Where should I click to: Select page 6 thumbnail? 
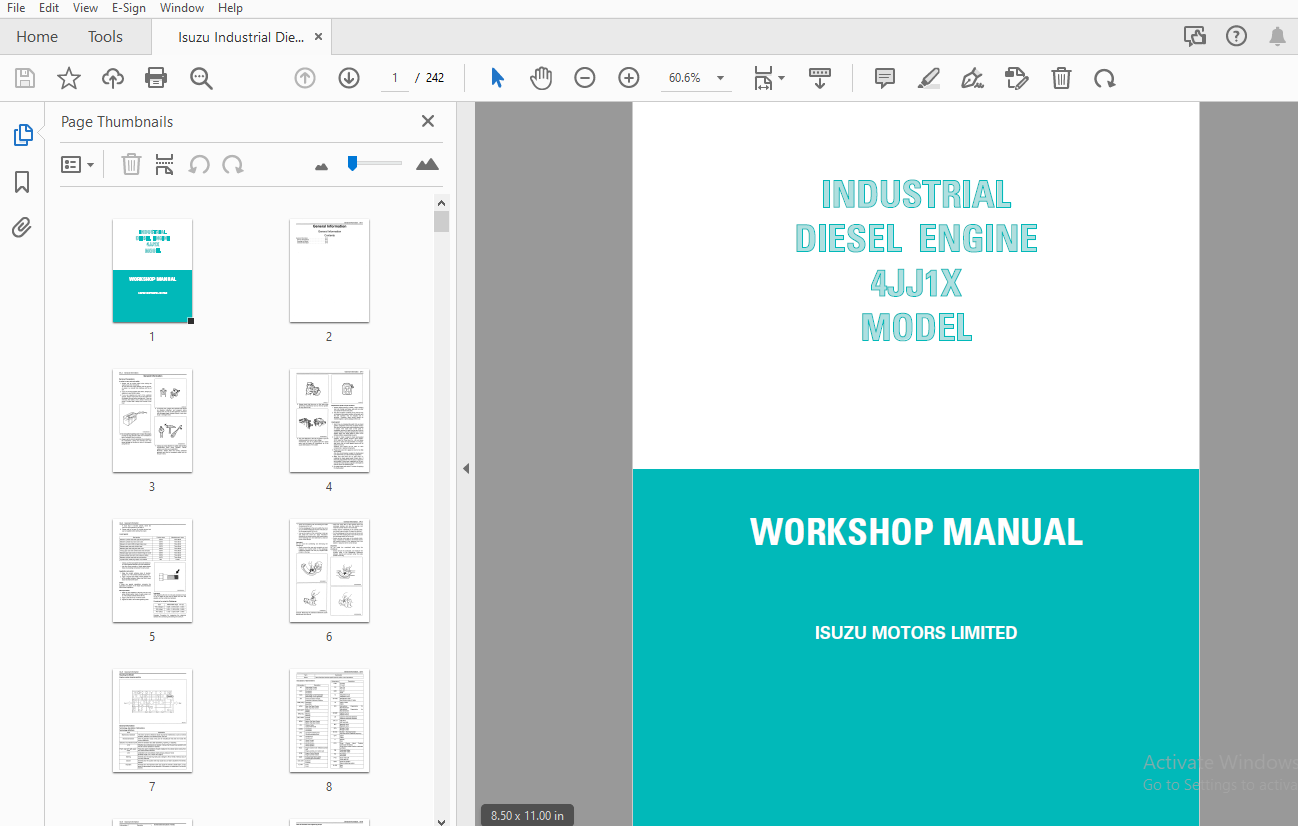[329, 571]
